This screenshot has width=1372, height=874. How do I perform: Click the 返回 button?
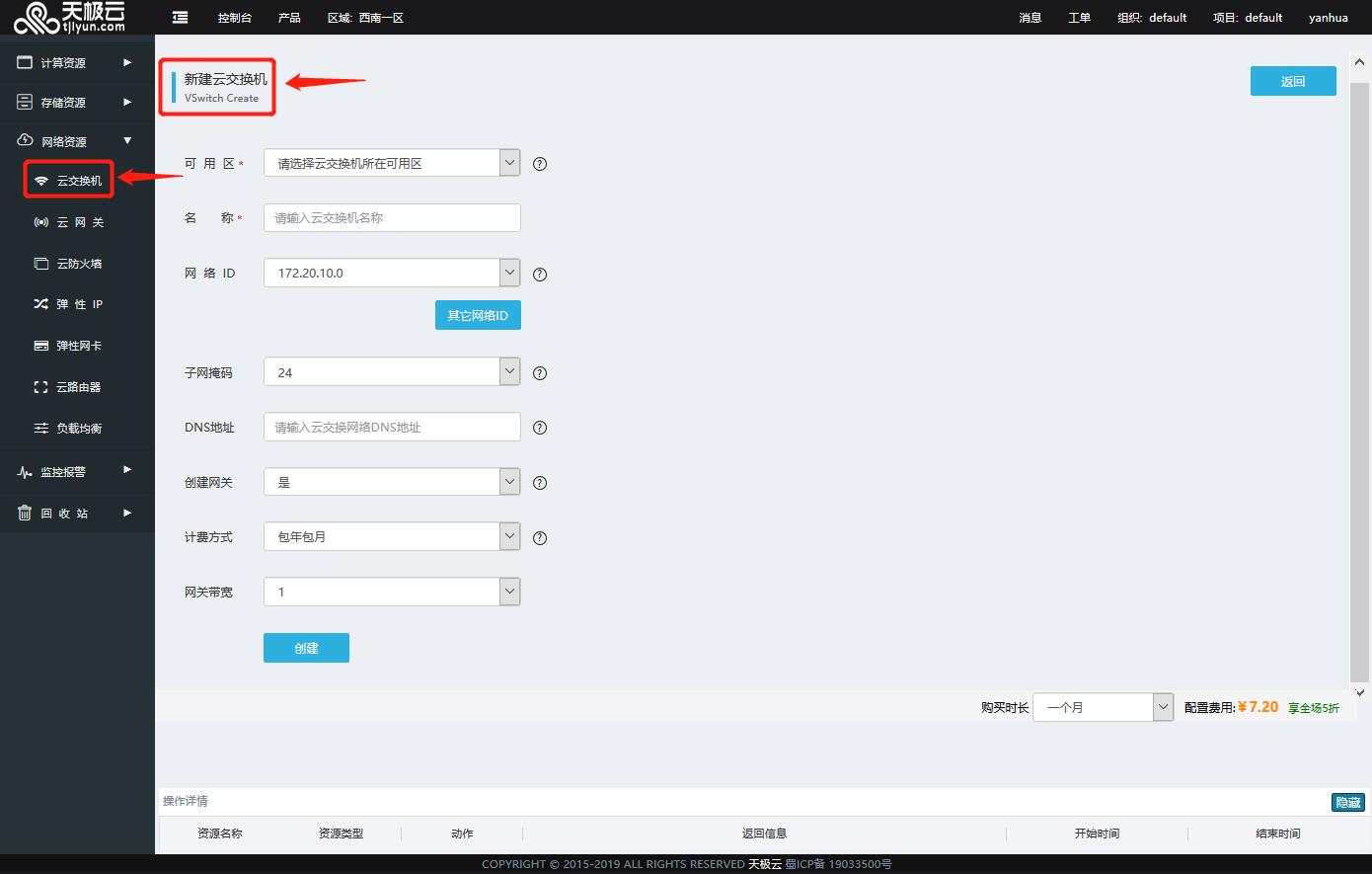coord(1293,81)
